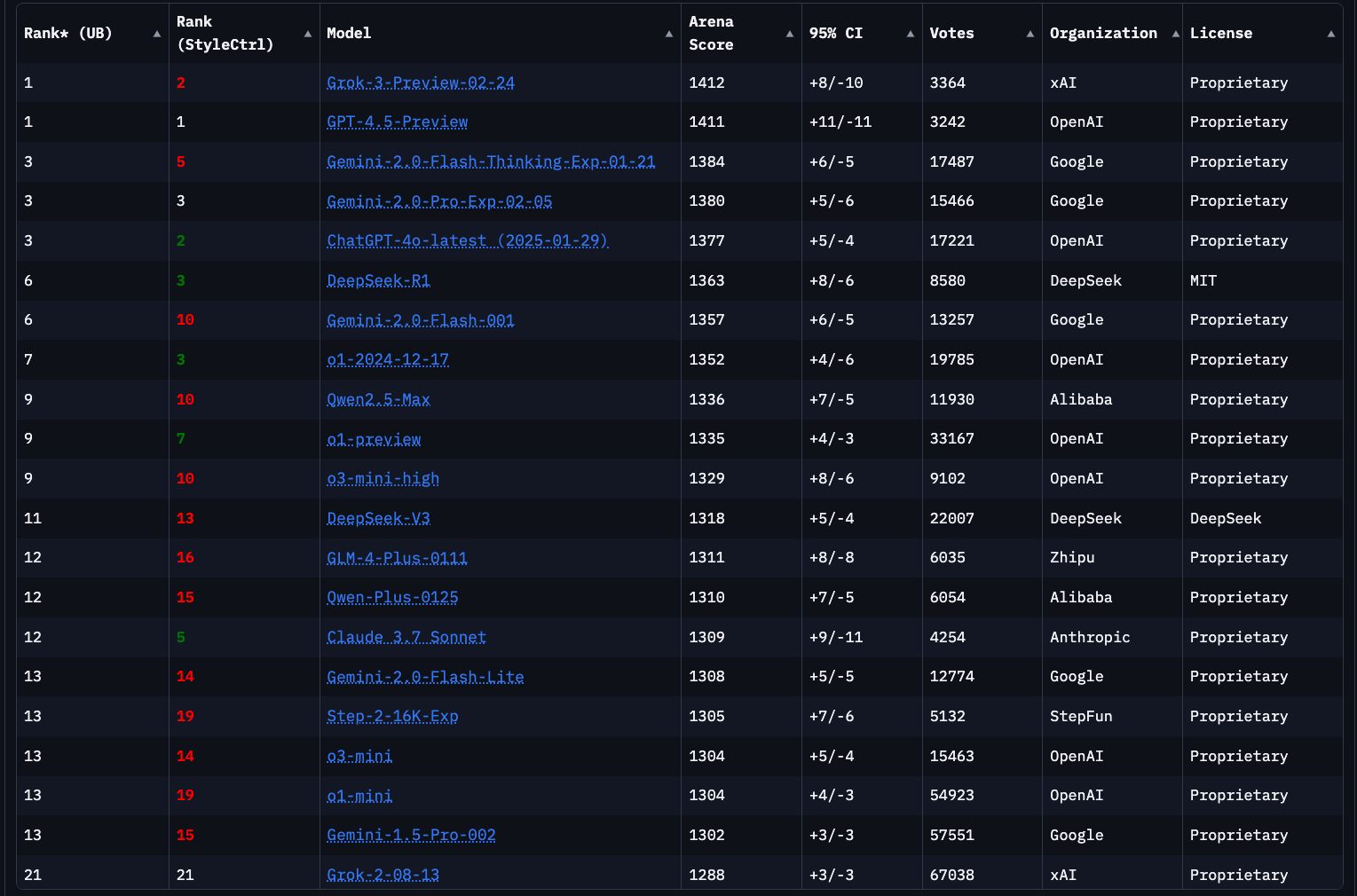Open the Gemini-1.5-Pro-002 link
1357x896 pixels.
click(412, 835)
